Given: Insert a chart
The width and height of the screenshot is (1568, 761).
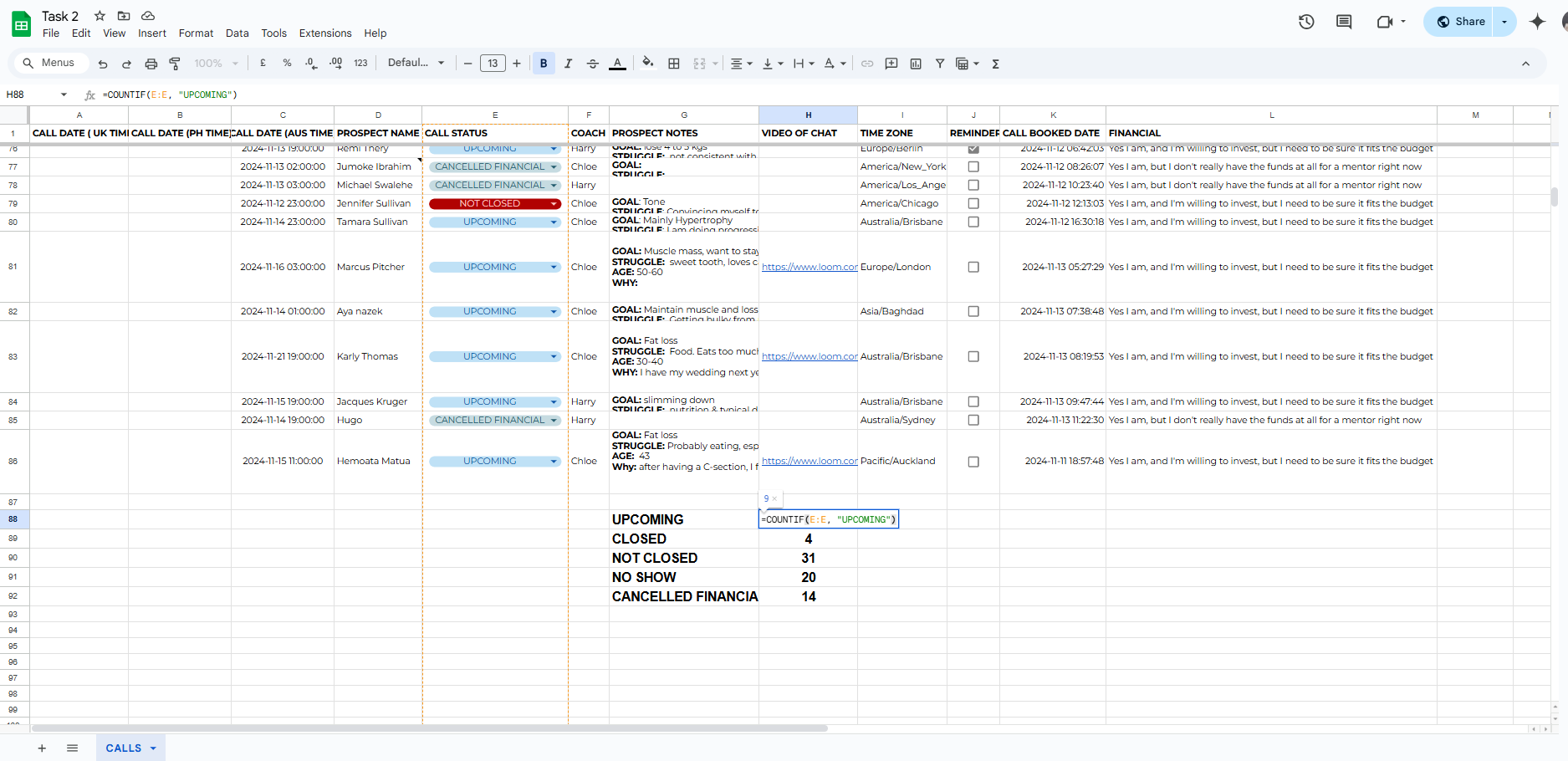Looking at the screenshot, I should [916, 64].
